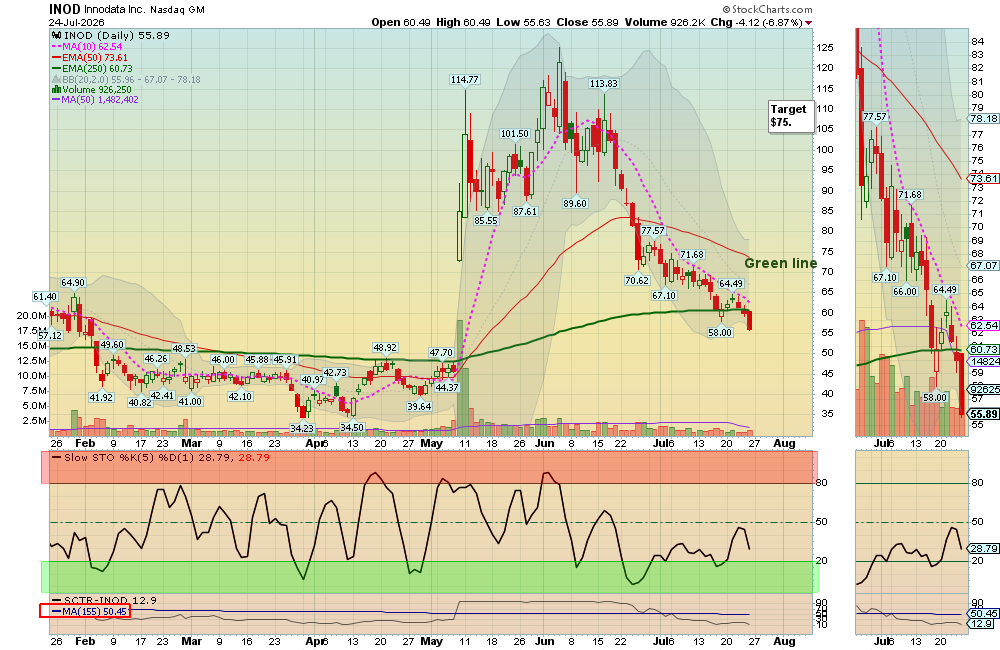Screen dimensions: 1000x650
Task: Click the 67.07 middle band axis tag
Action: 984,265
